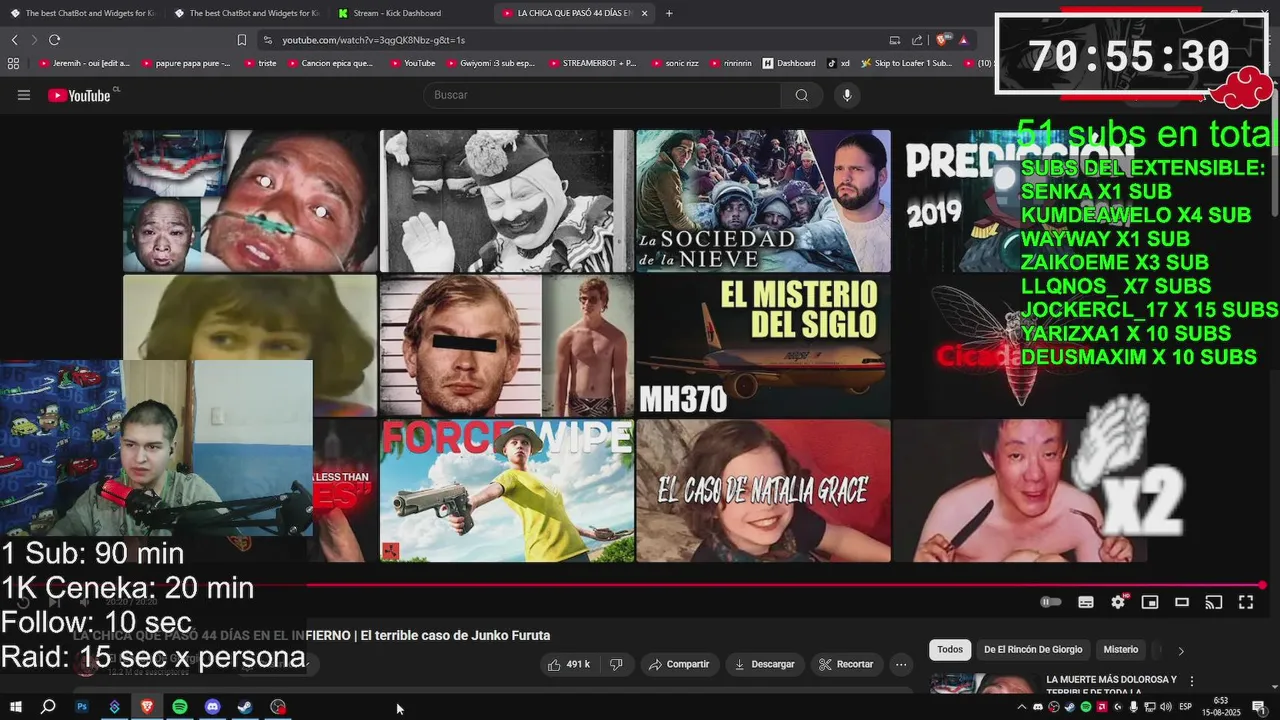Open the Brave Rewards triangle icon
This screenshot has height=720, width=1280.
(963, 40)
